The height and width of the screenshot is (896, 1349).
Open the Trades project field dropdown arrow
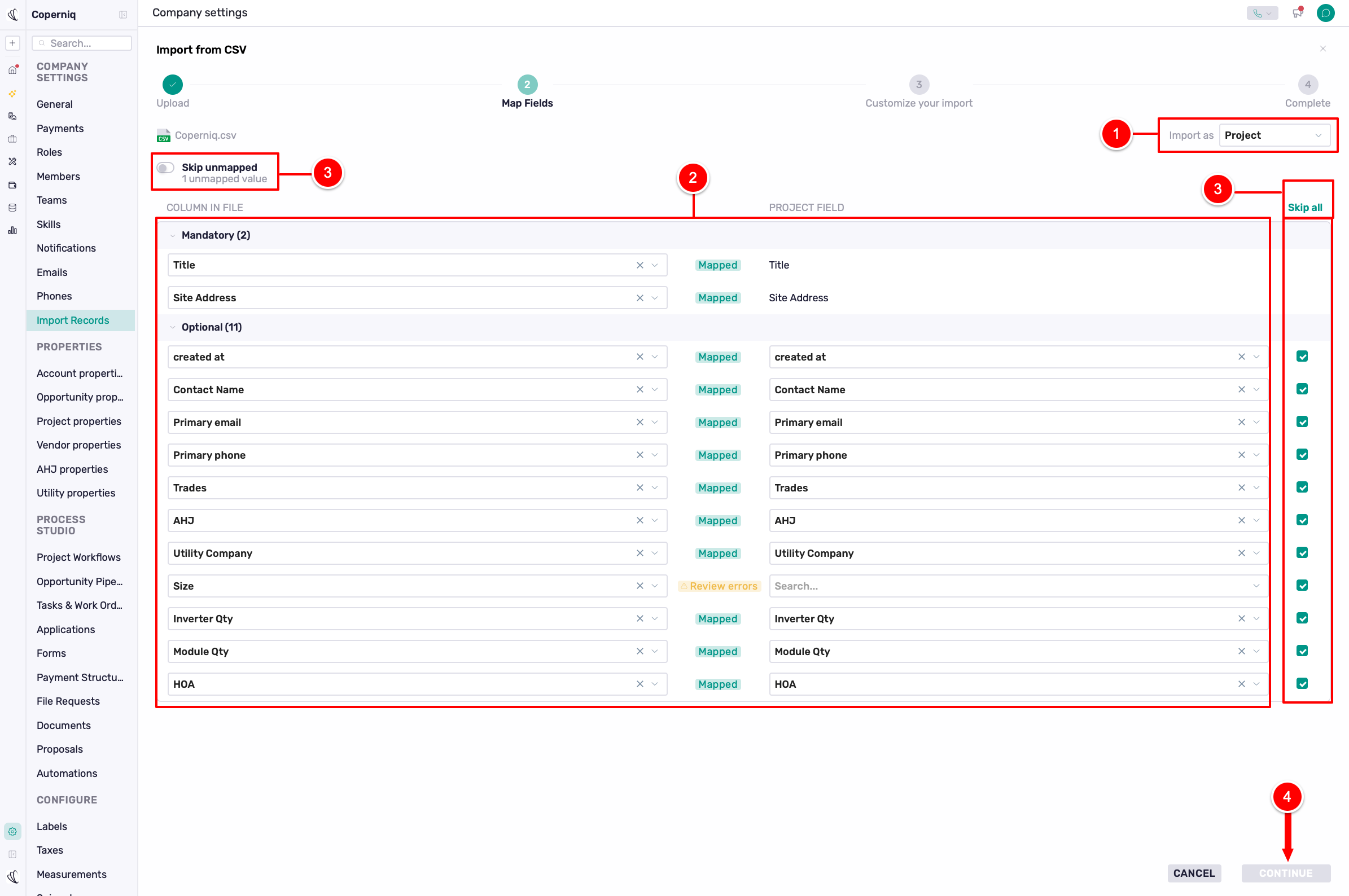[x=1256, y=487]
